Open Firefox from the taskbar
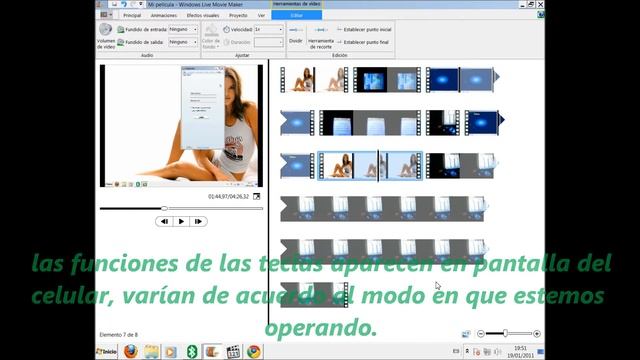Screen dimensions: 640x360 pyautogui.click(x=131, y=351)
